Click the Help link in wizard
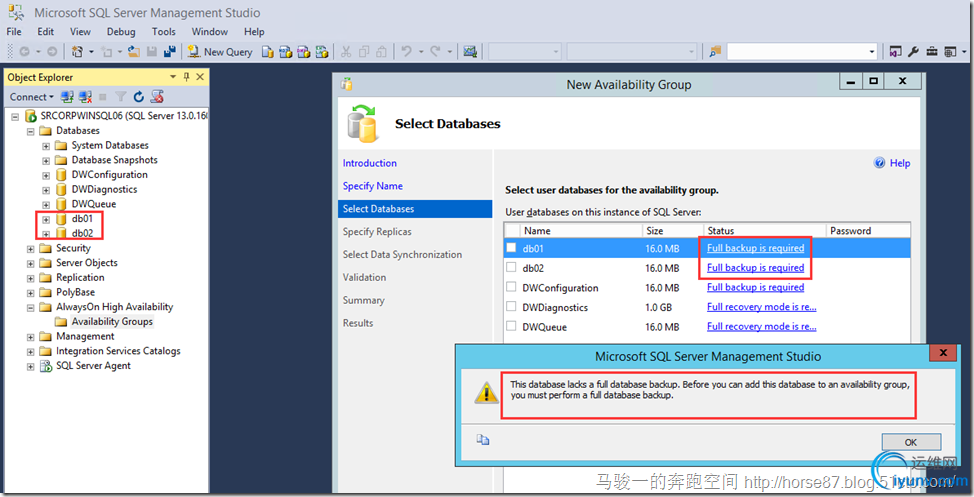Screen dimensions: 974x497 click(900, 163)
